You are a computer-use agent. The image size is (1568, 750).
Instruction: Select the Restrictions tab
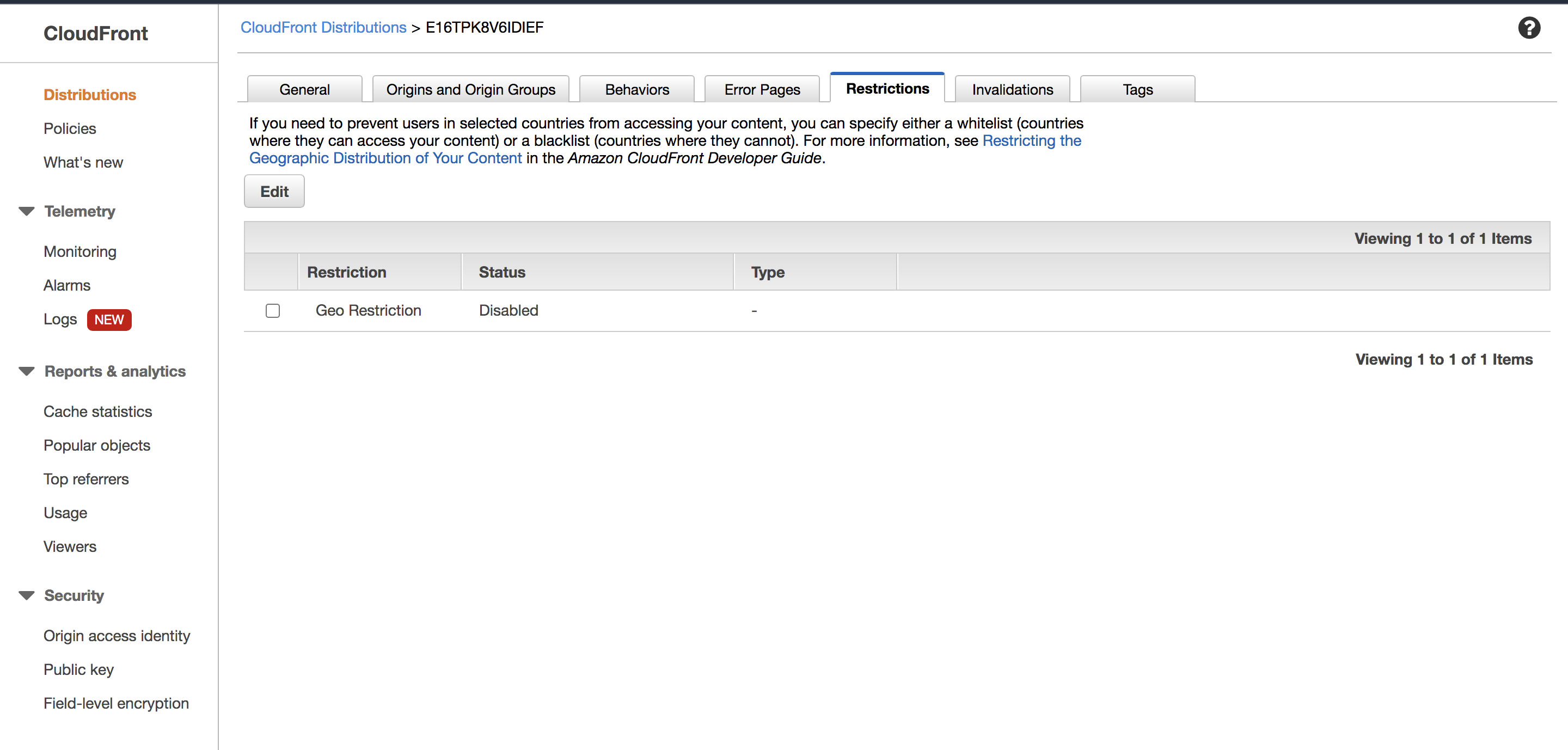tap(887, 88)
